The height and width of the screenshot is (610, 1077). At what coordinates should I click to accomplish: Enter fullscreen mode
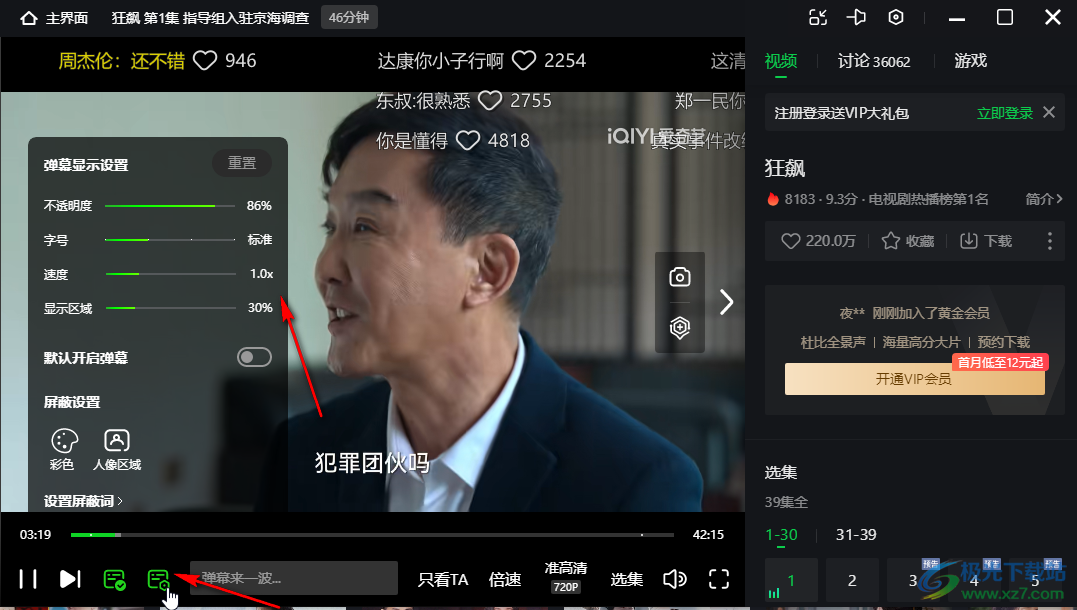pyautogui.click(x=719, y=579)
